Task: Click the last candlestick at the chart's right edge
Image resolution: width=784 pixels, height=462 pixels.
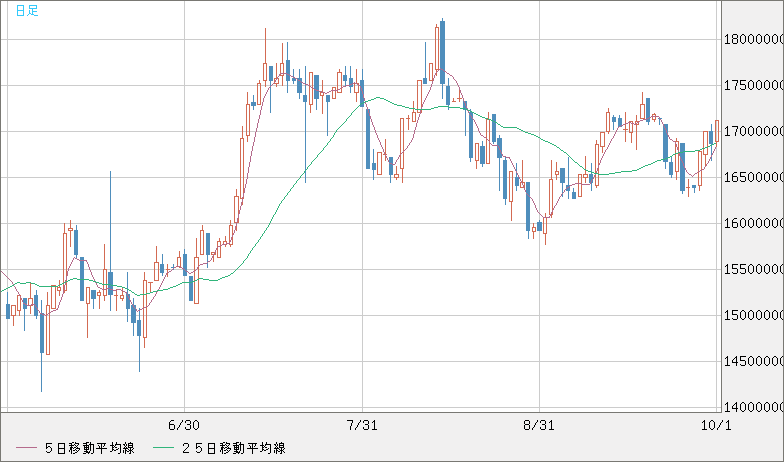Action: 716,135
